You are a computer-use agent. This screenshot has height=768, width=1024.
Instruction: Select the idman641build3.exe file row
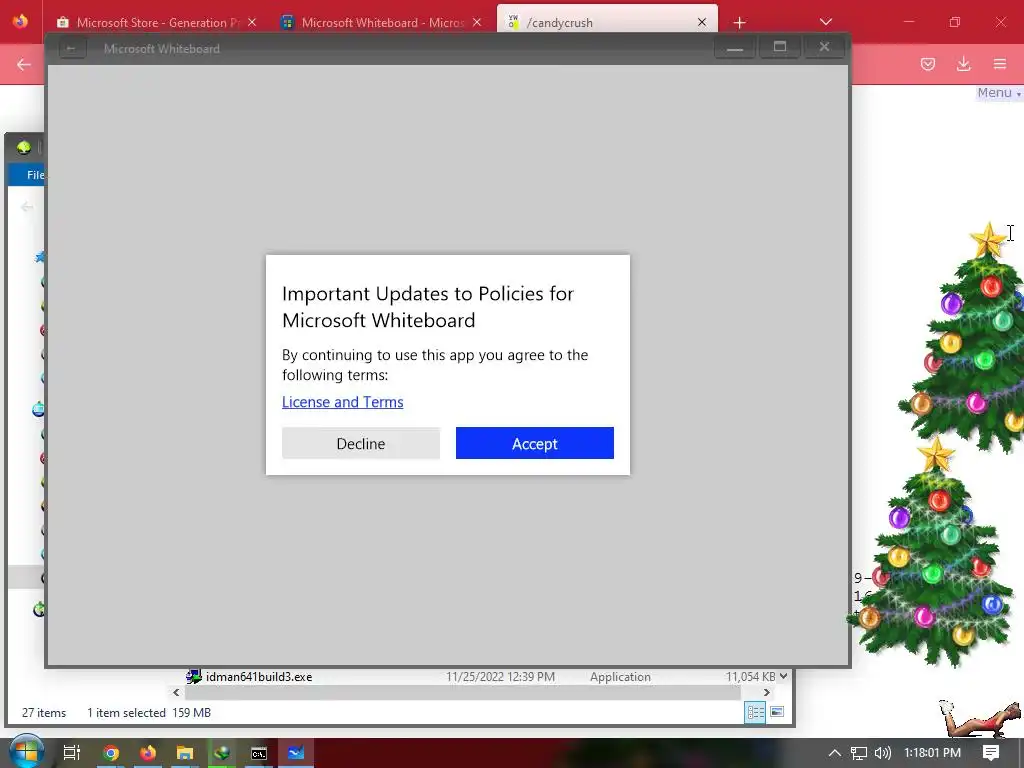[x=483, y=677]
